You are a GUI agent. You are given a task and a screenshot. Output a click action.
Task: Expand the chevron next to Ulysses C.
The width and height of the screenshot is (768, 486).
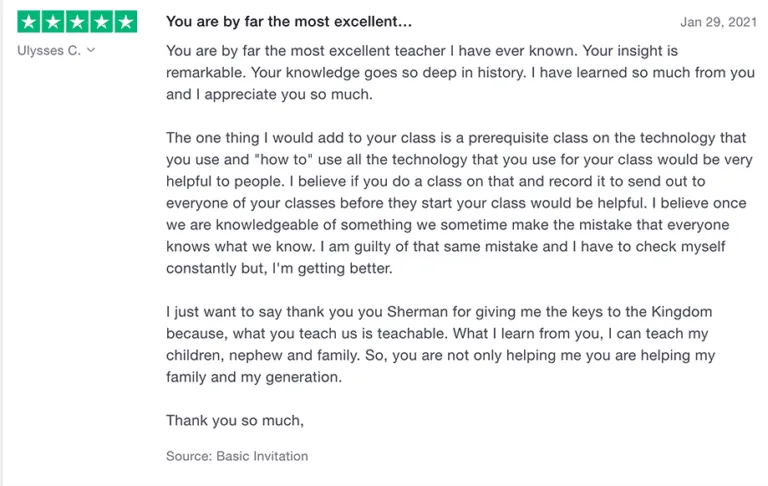coord(91,50)
